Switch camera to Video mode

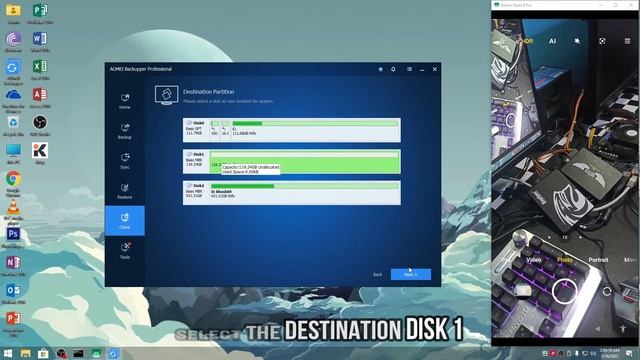(x=533, y=260)
